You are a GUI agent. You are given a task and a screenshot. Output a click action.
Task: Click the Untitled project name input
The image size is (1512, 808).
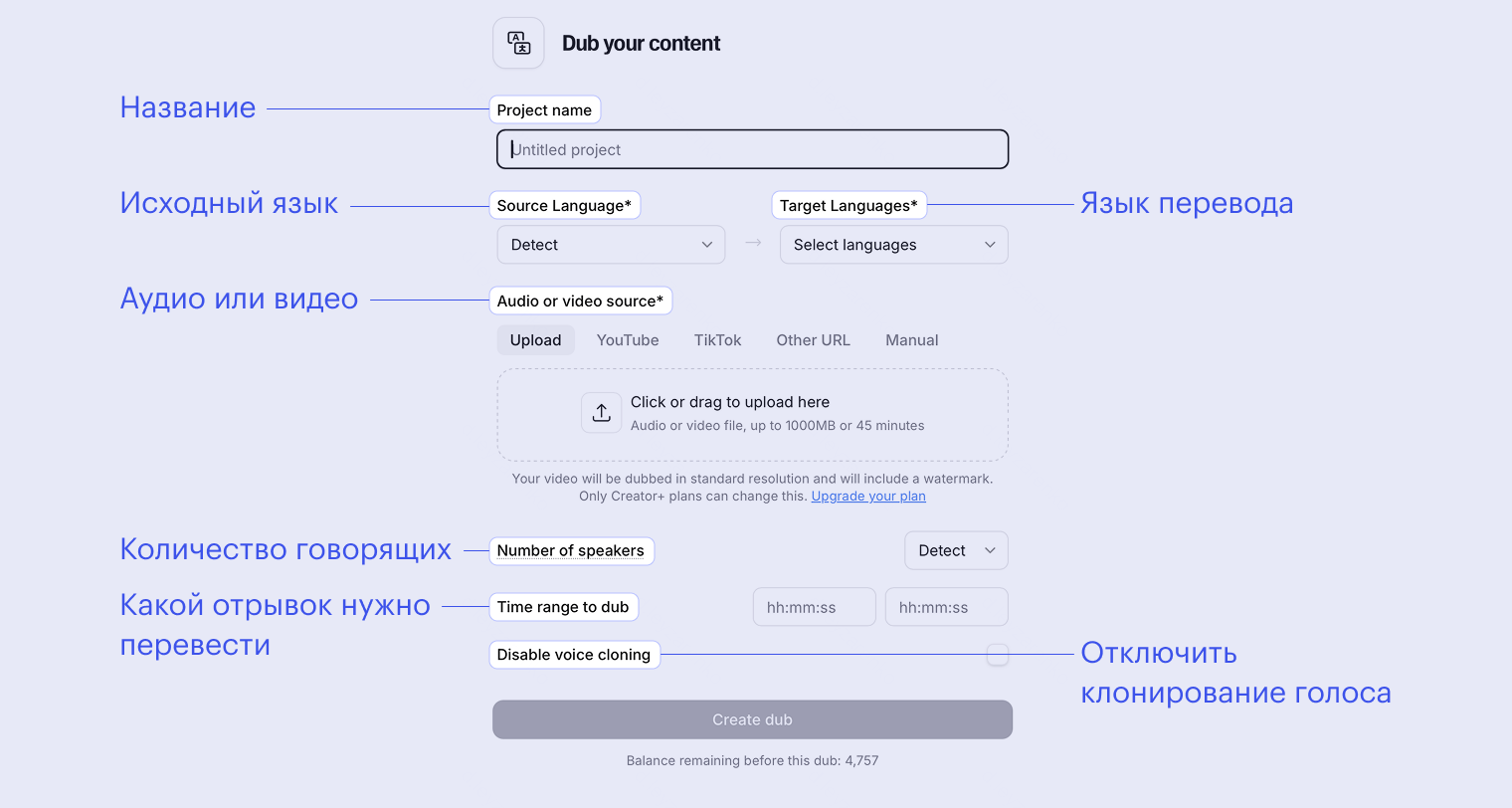point(752,148)
